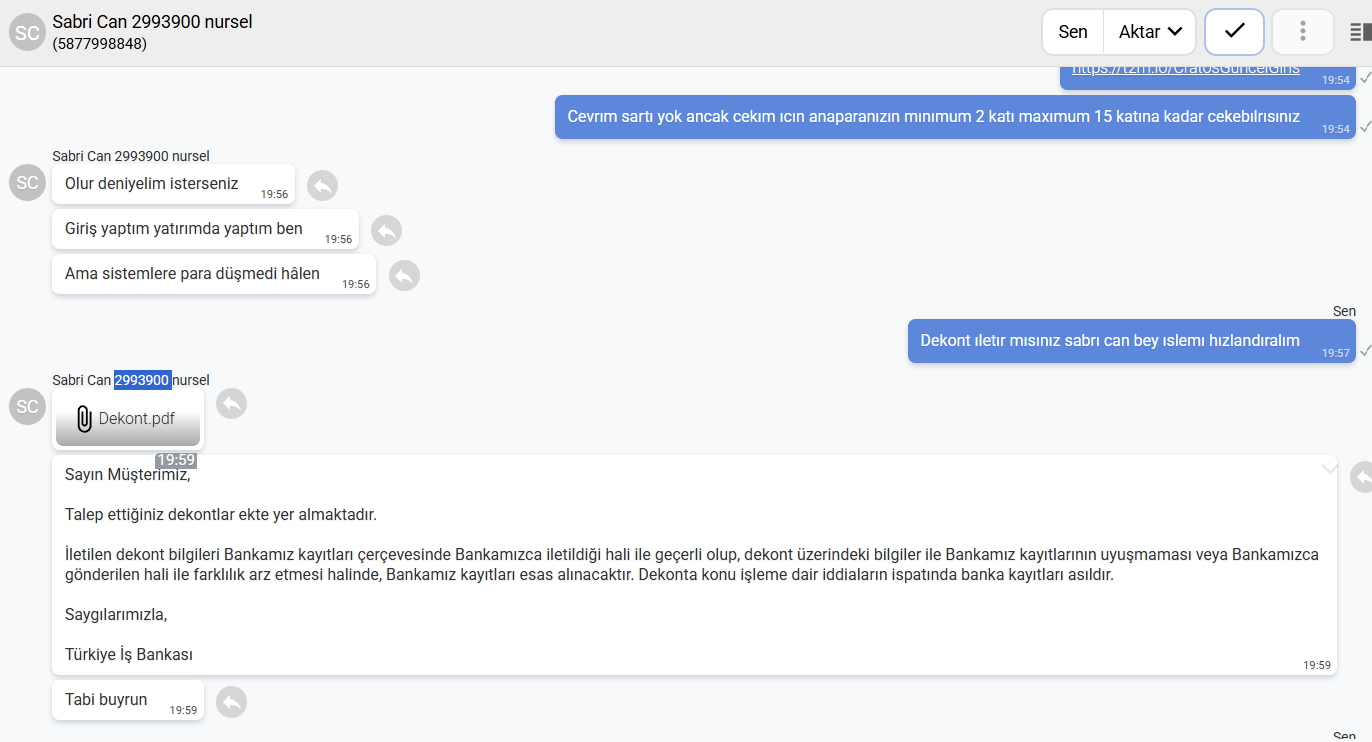1372x742 pixels.
Task: Reply to the "Olur deniyelim isterseniz" message
Action: click(x=322, y=186)
